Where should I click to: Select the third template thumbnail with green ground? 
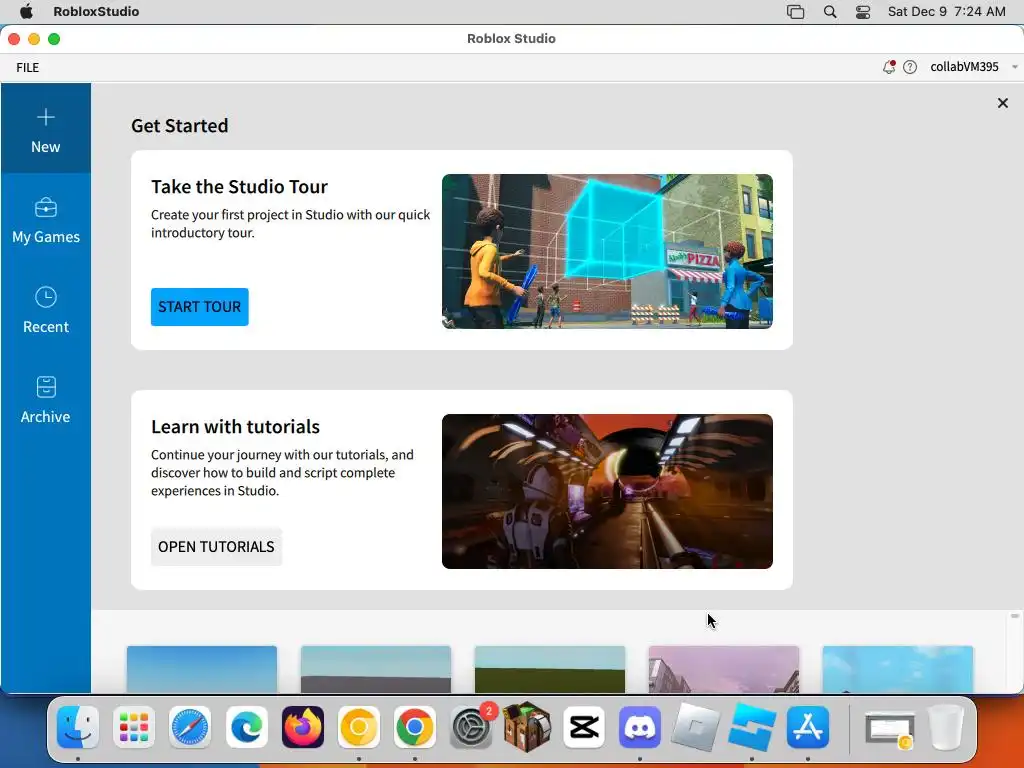550,669
